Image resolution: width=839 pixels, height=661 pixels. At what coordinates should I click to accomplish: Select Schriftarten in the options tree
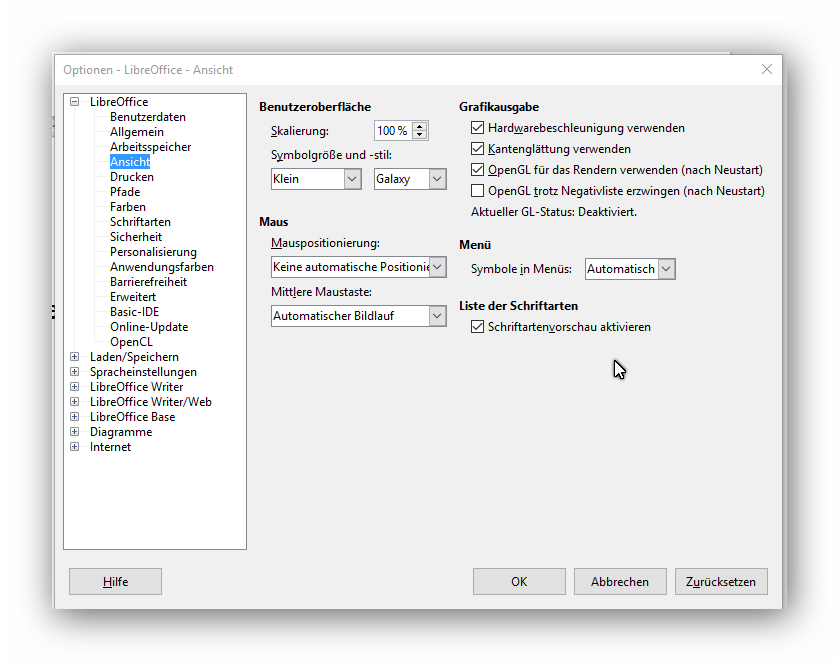click(x=140, y=222)
